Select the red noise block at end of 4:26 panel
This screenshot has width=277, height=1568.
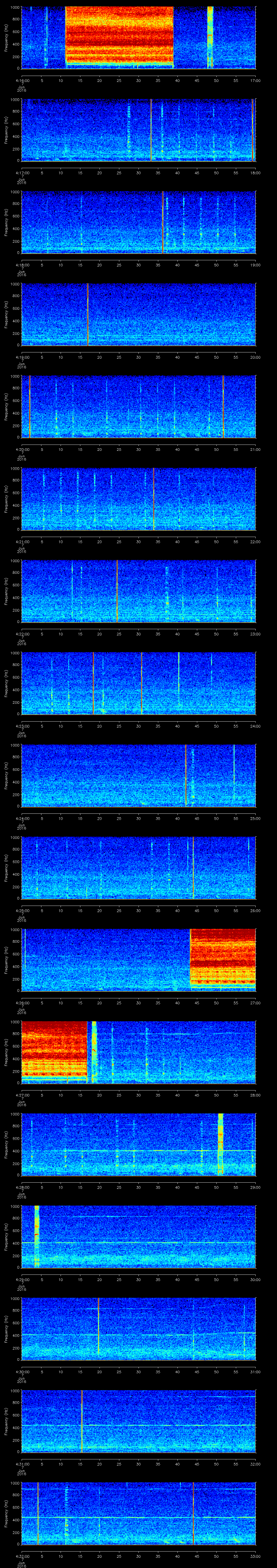[223, 958]
